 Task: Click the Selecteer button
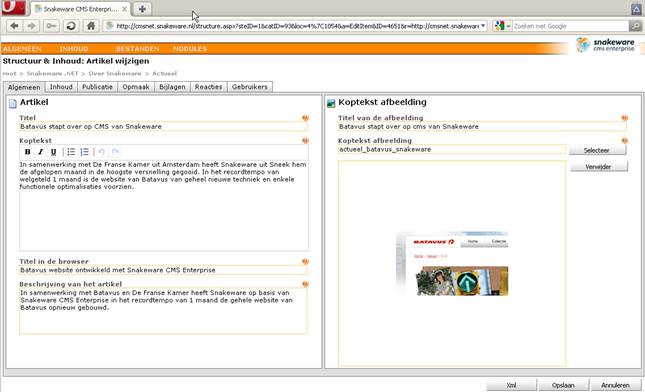point(597,150)
